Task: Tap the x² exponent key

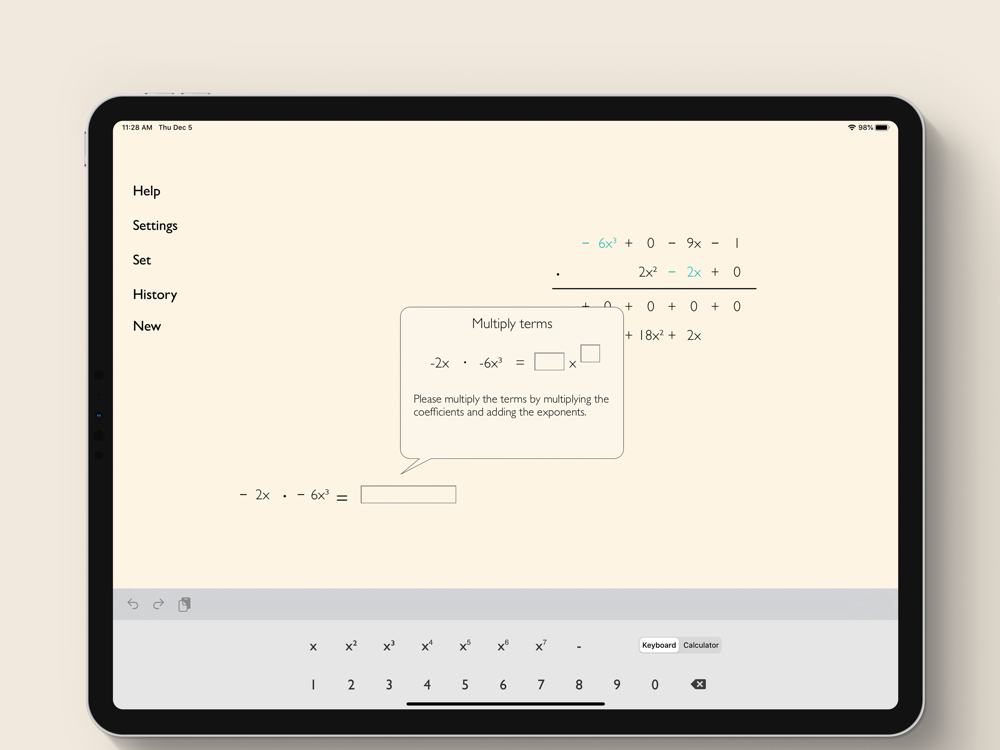Action: pos(351,646)
